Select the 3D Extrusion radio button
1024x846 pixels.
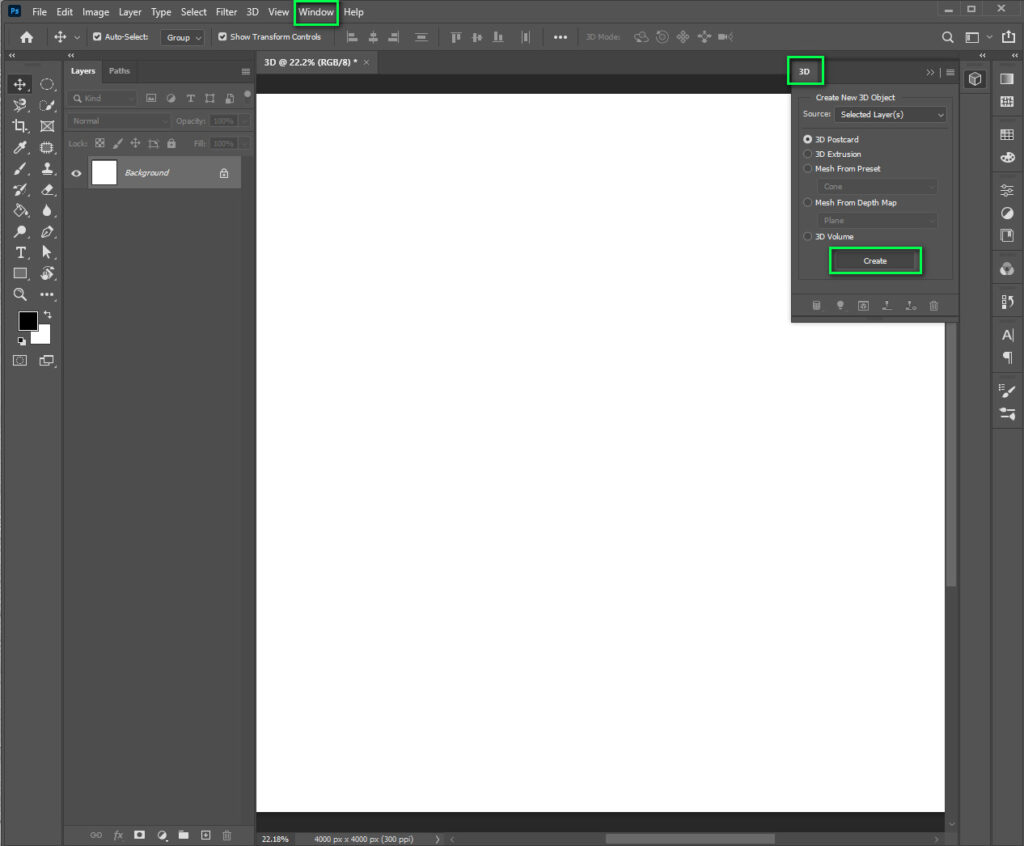pyautogui.click(x=807, y=154)
